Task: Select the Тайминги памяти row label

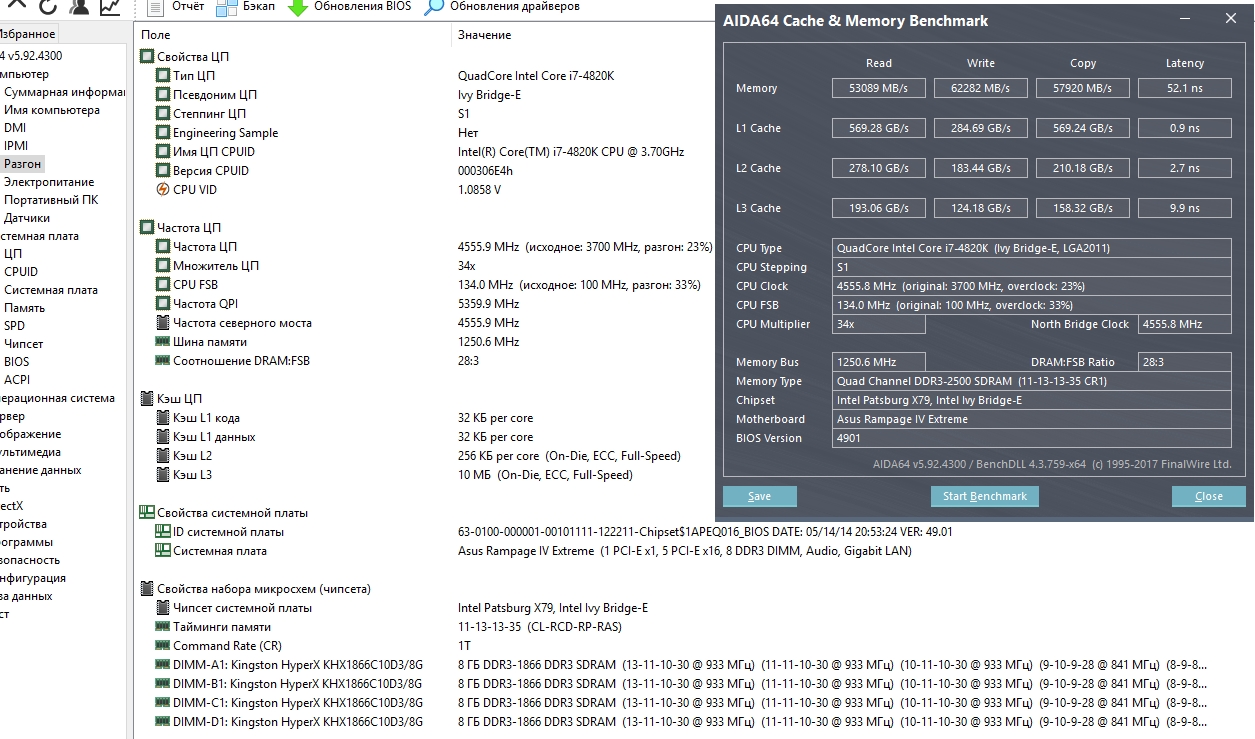Action: [x=221, y=627]
